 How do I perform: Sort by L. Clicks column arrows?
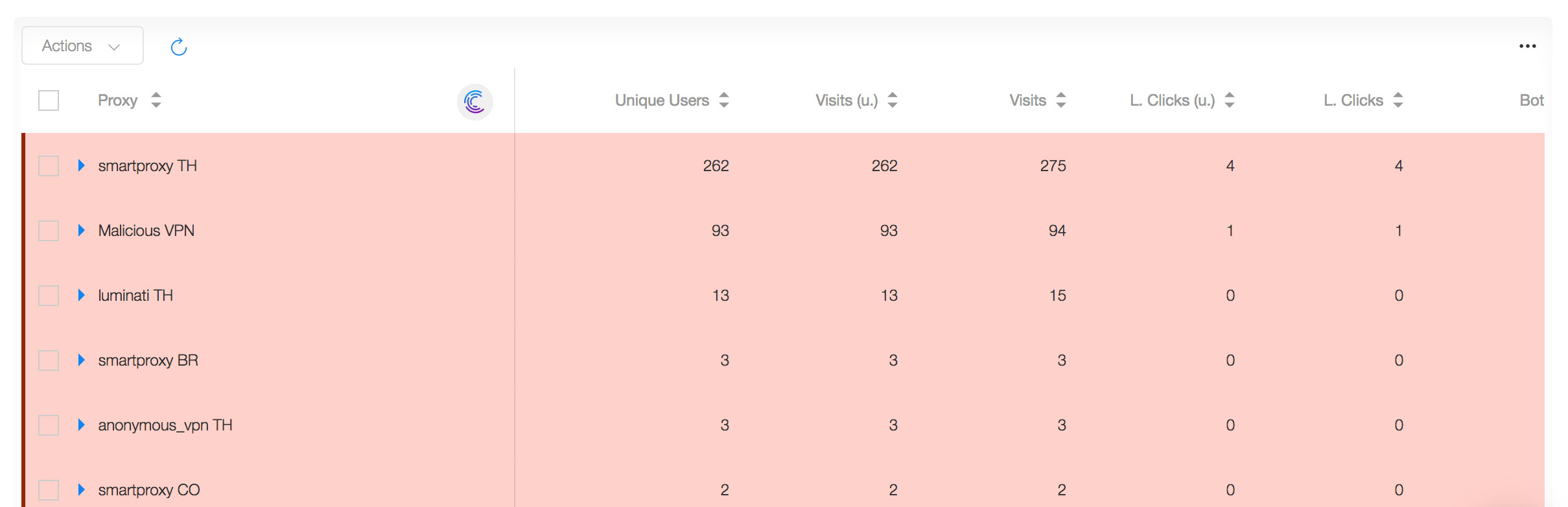[1398, 100]
